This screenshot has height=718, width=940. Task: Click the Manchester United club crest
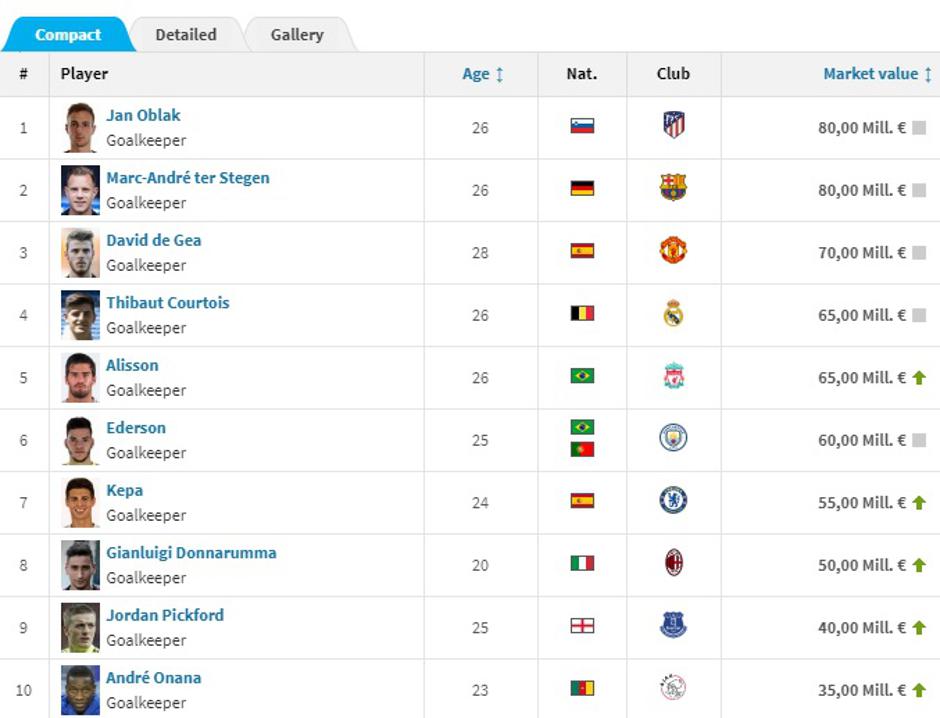tap(673, 250)
